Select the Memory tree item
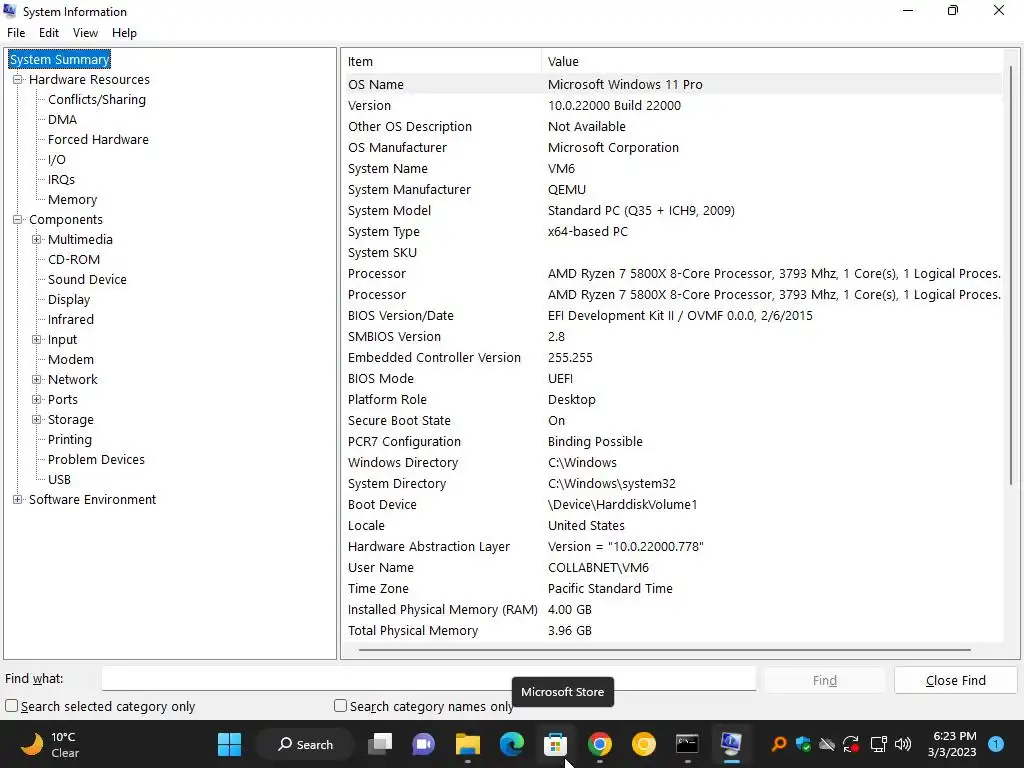This screenshot has height=768, width=1024. [x=72, y=200]
